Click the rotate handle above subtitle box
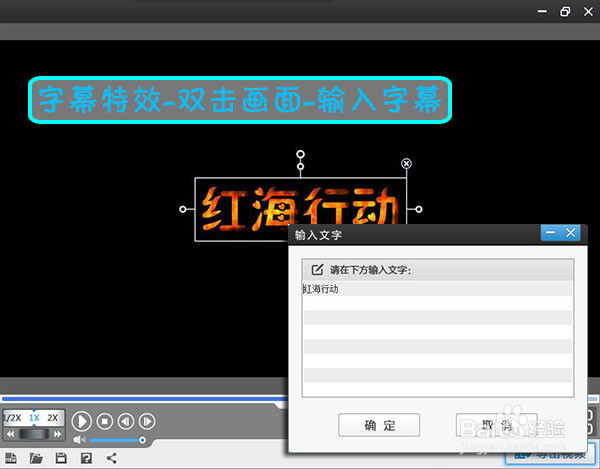This screenshot has height=469, width=600. pos(300,154)
